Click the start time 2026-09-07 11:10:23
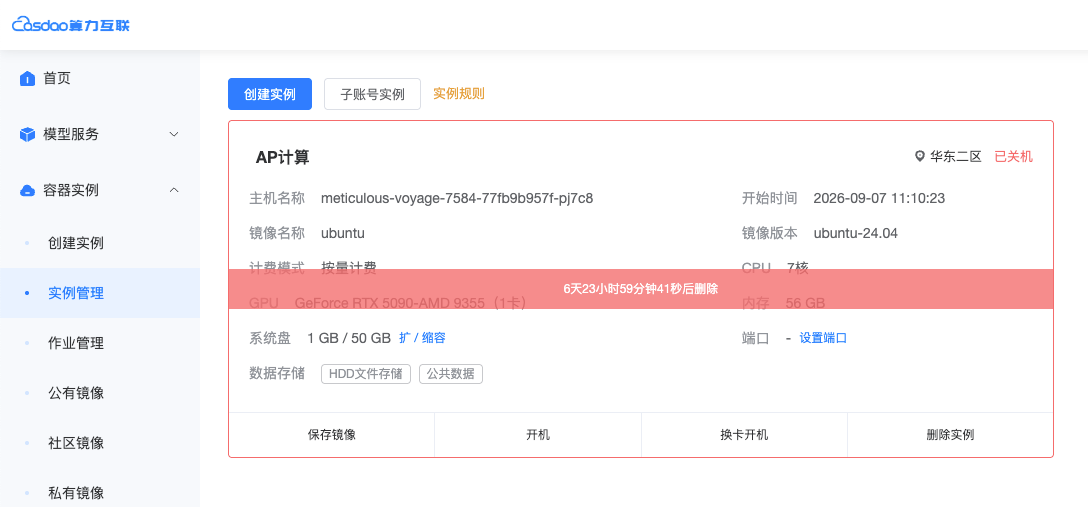The width and height of the screenshot is (1088, 507). point(879,198)
